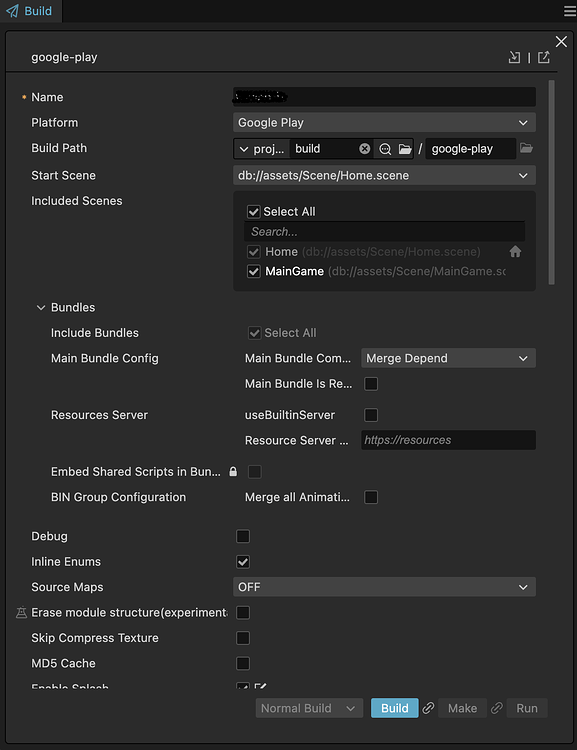Disable the Inline Enums checkbox
Viewport: 577px width, 750px height.
click(x=243, y=562)
